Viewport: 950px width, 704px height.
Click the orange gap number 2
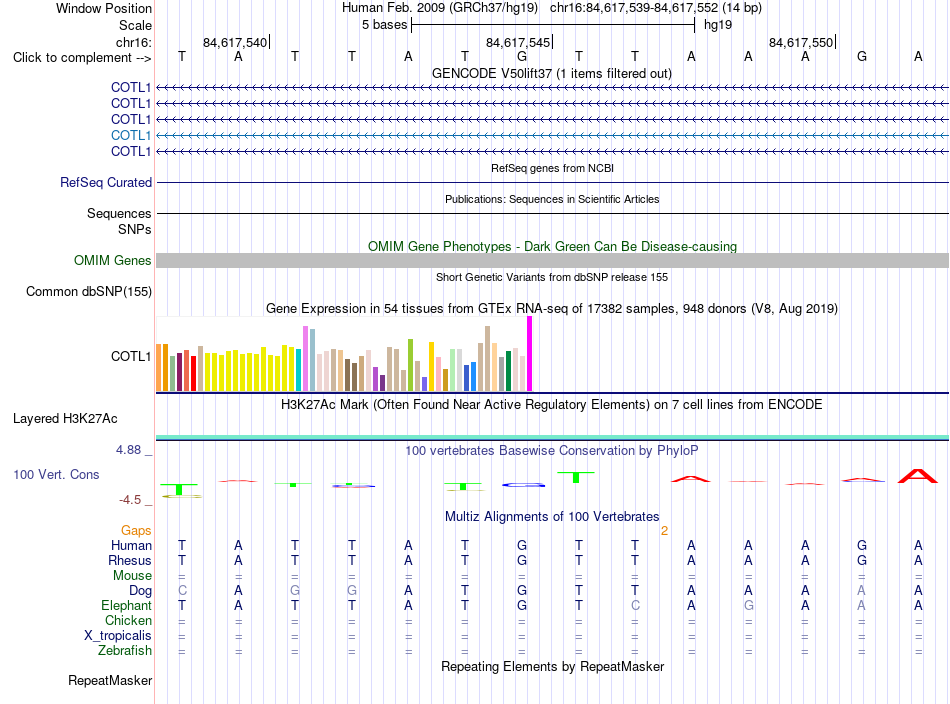pos(664,531)
